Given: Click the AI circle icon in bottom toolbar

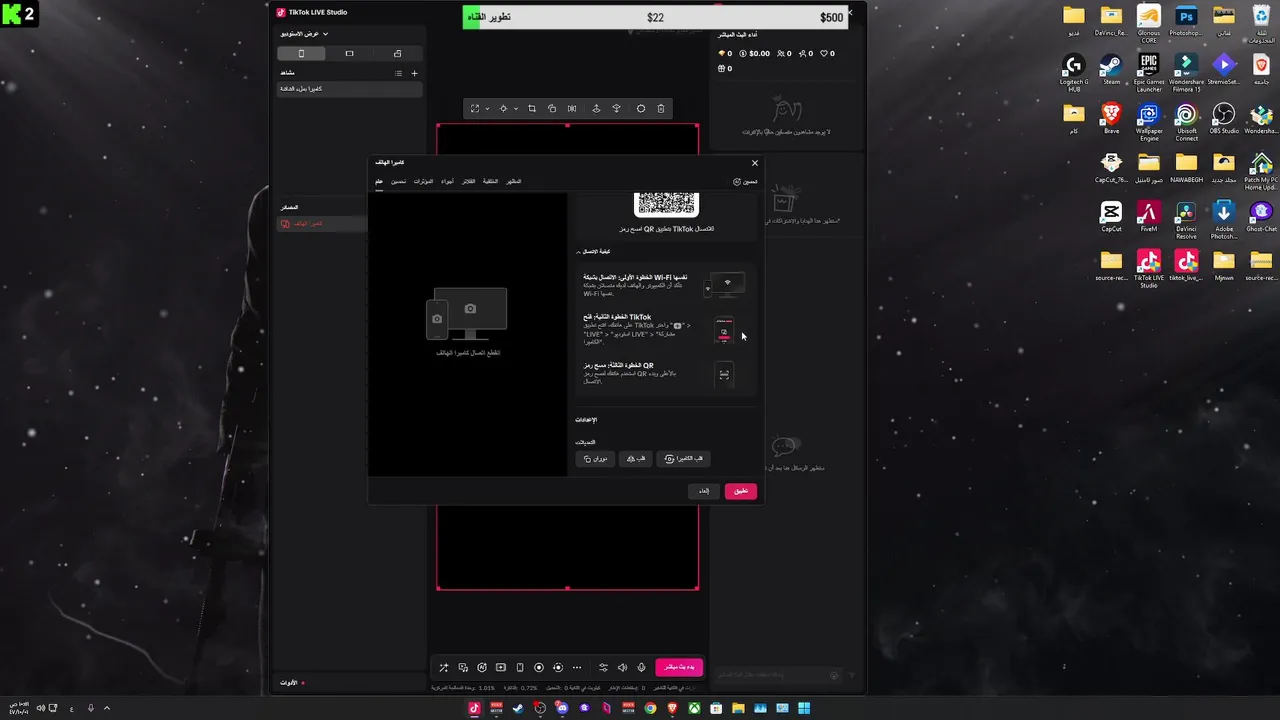Looking at the screenshot, I should 482,667.
